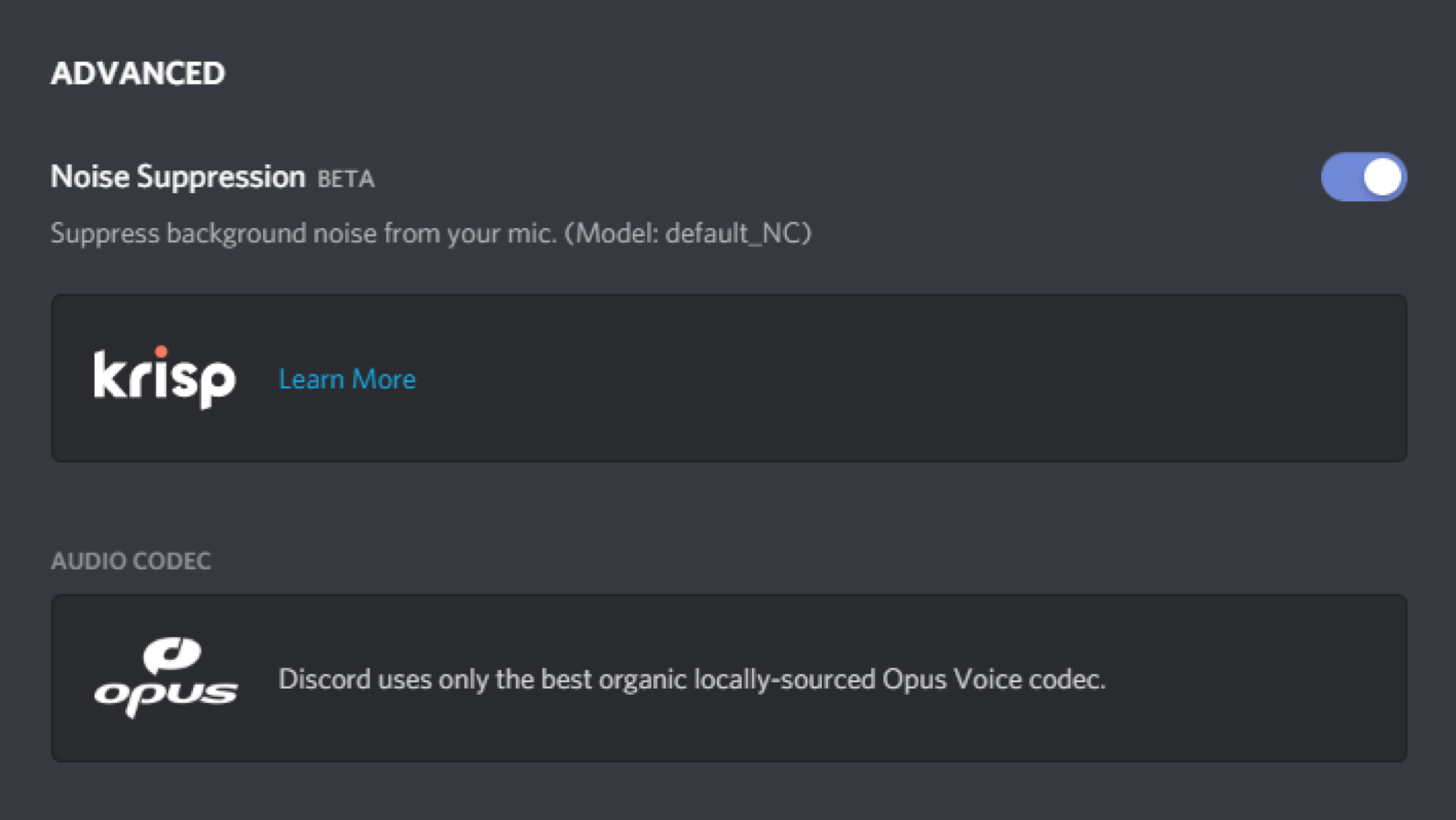Click the Opus swirl emblem above the wordmark

172,655
